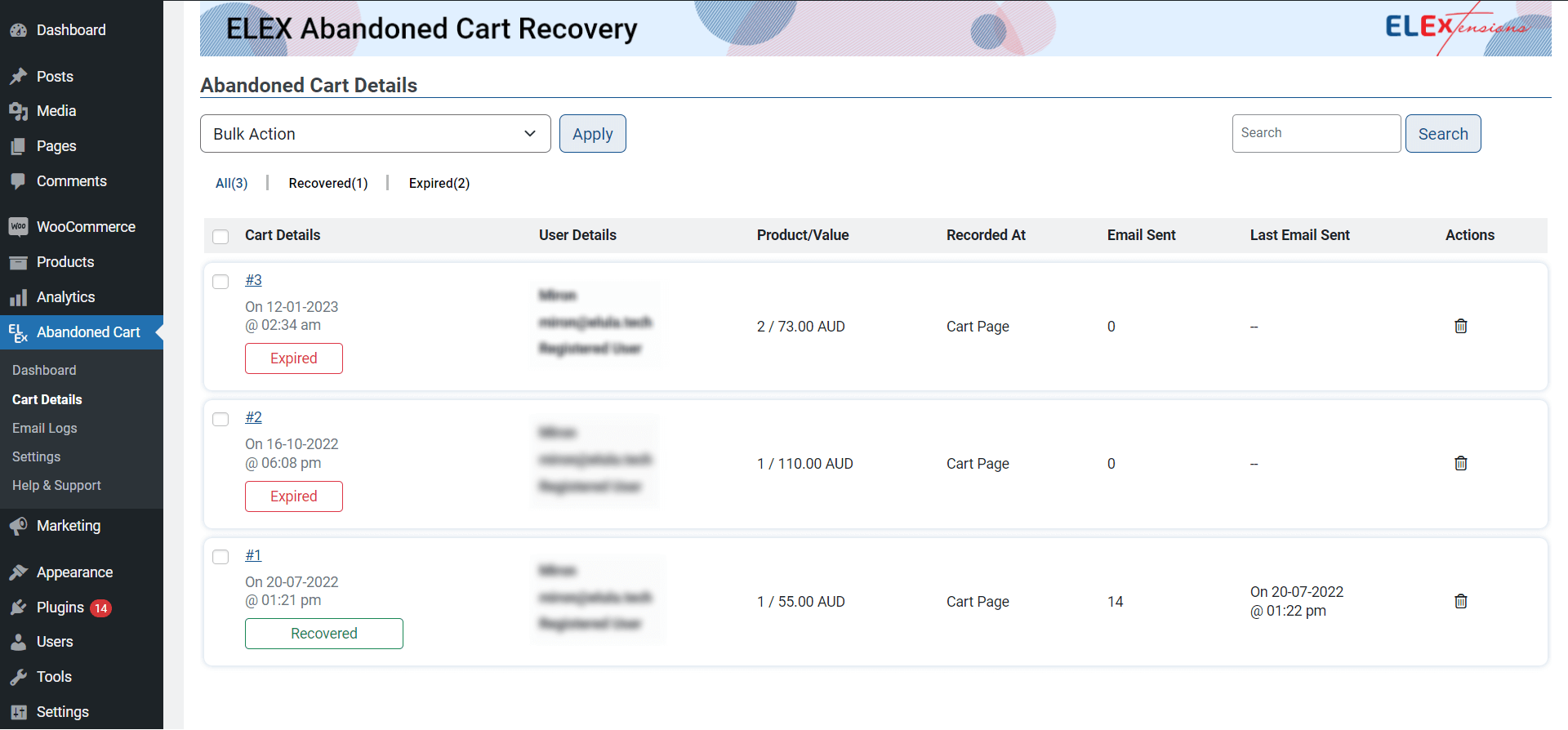Open cart link #2
The width and height of the screenshot is (1568, 730).
[253, 417]
